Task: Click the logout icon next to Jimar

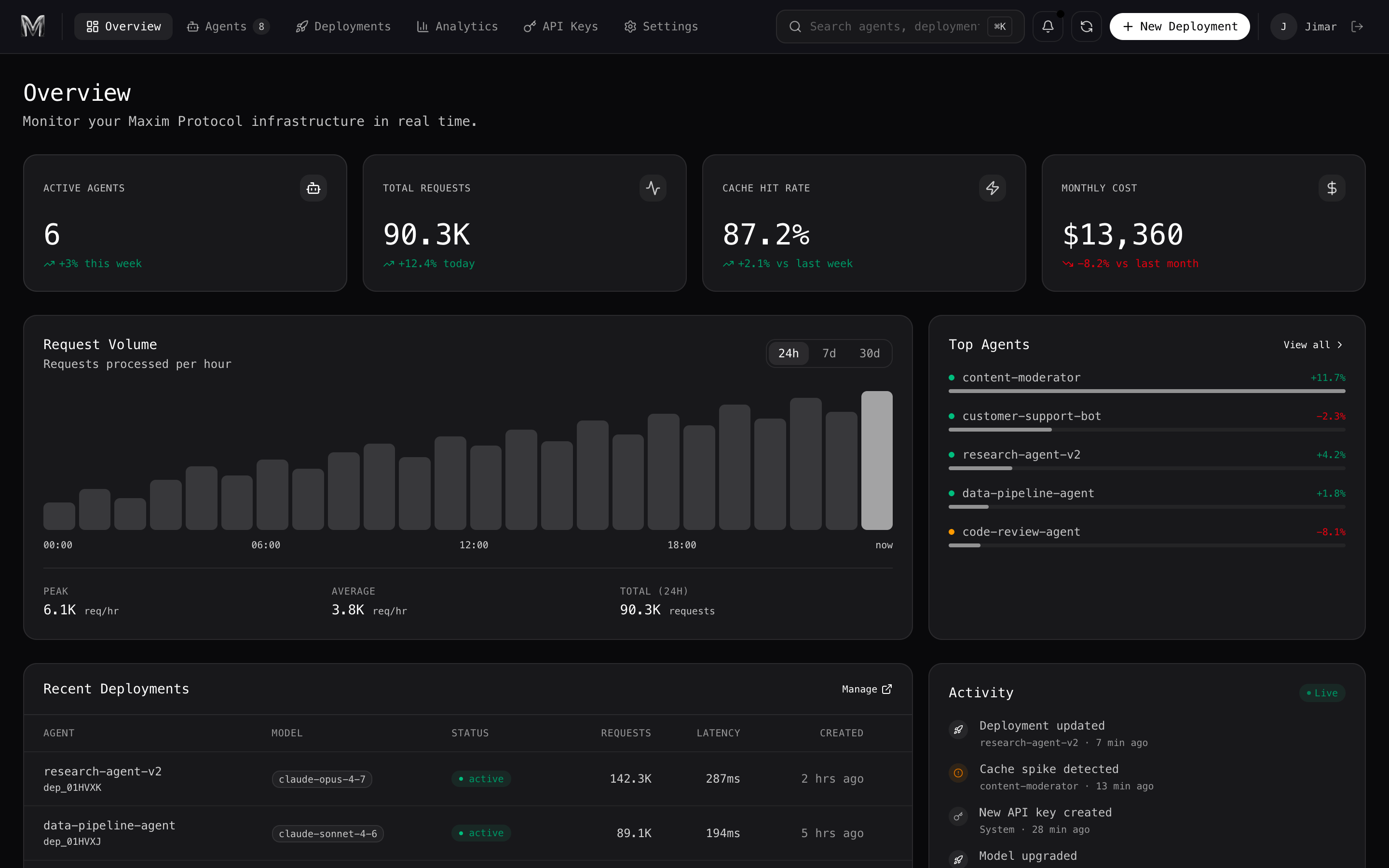Action: (x=1357, y=27)
